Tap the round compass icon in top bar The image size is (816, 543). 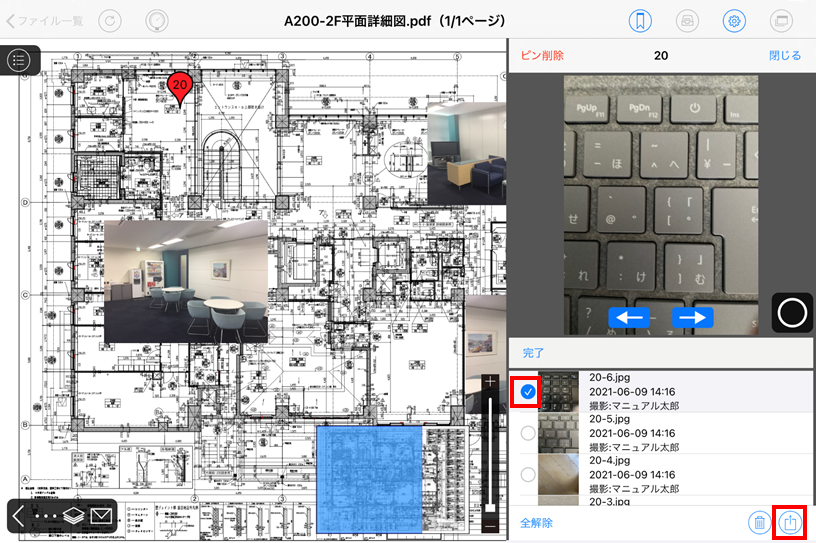coord(157,21)
